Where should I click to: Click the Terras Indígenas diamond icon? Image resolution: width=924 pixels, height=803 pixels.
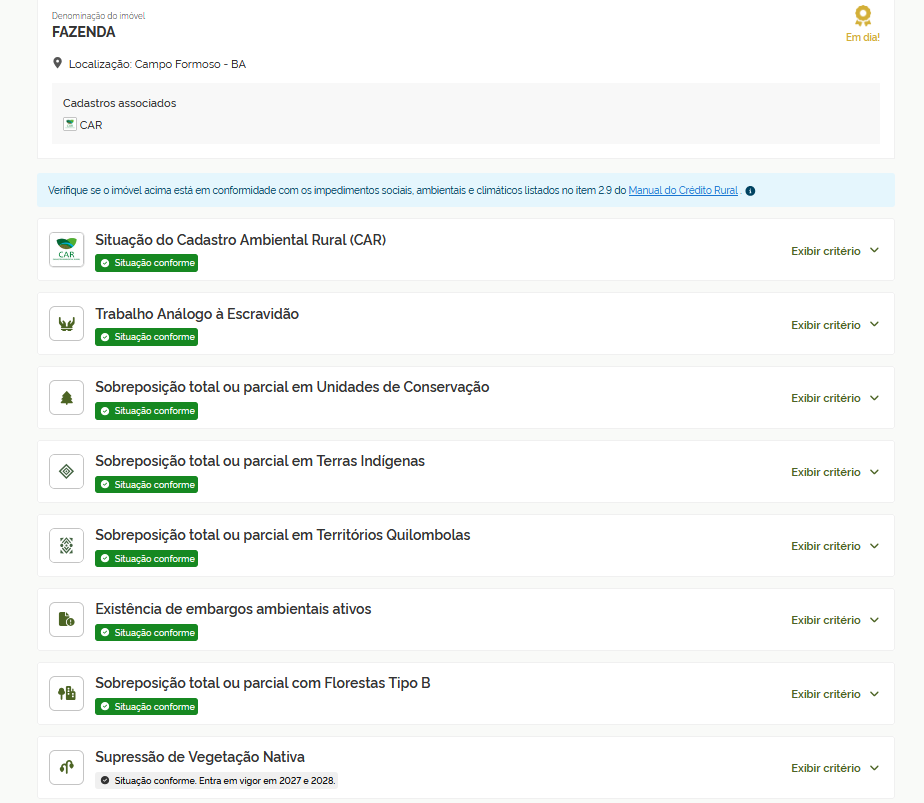pyautogui.click(x=67, y=471)
